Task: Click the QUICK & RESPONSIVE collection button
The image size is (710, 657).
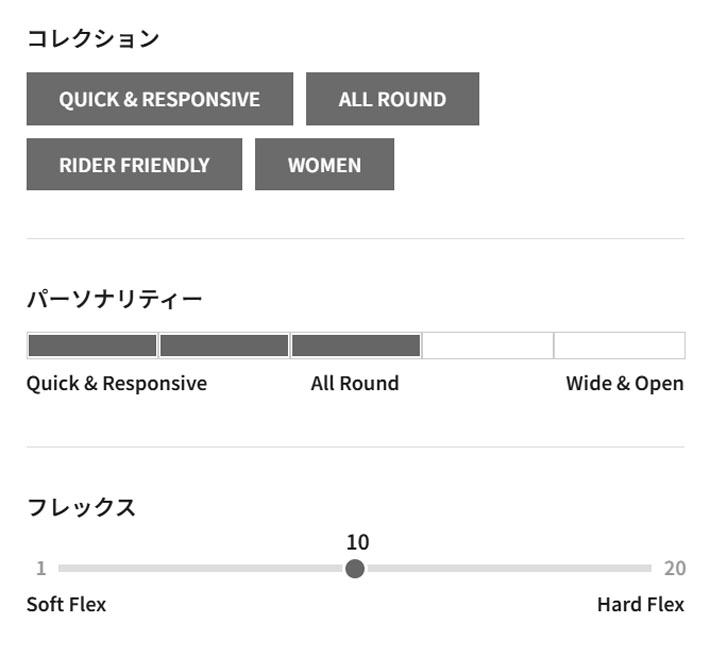Action: pyautogui.click(x=159, y=99)
